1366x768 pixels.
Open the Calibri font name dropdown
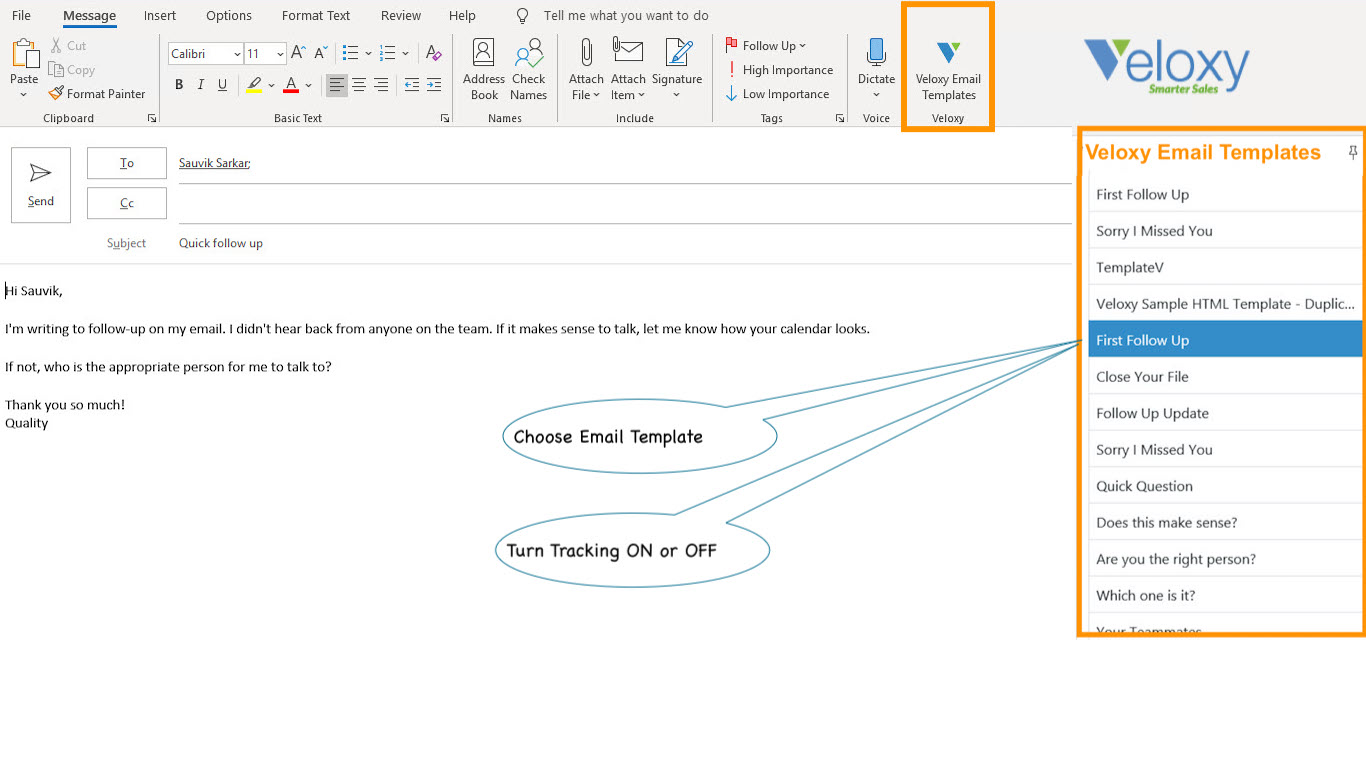[238, 54]
